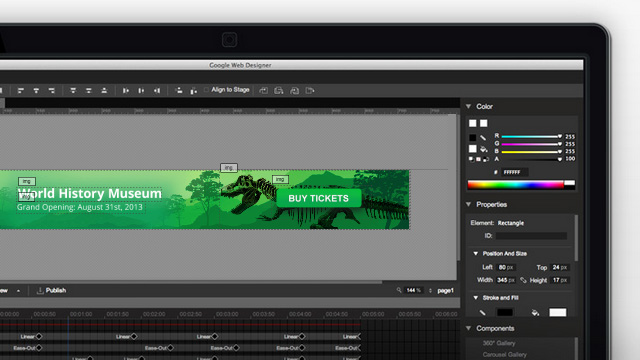This screenshot has width=640, height=360.
Task: Click the Width field showing 345
Action: point(506,280)
